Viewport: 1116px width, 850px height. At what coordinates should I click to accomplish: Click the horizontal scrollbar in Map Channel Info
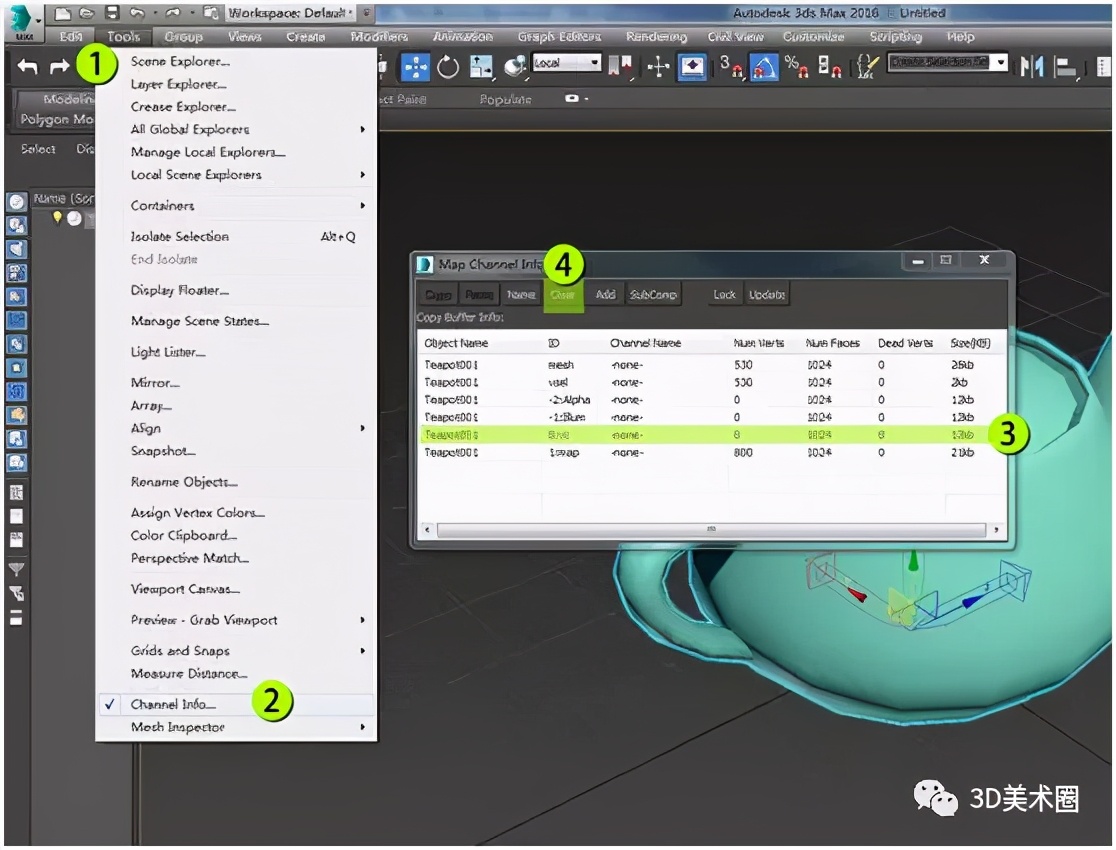click(710, 529)
